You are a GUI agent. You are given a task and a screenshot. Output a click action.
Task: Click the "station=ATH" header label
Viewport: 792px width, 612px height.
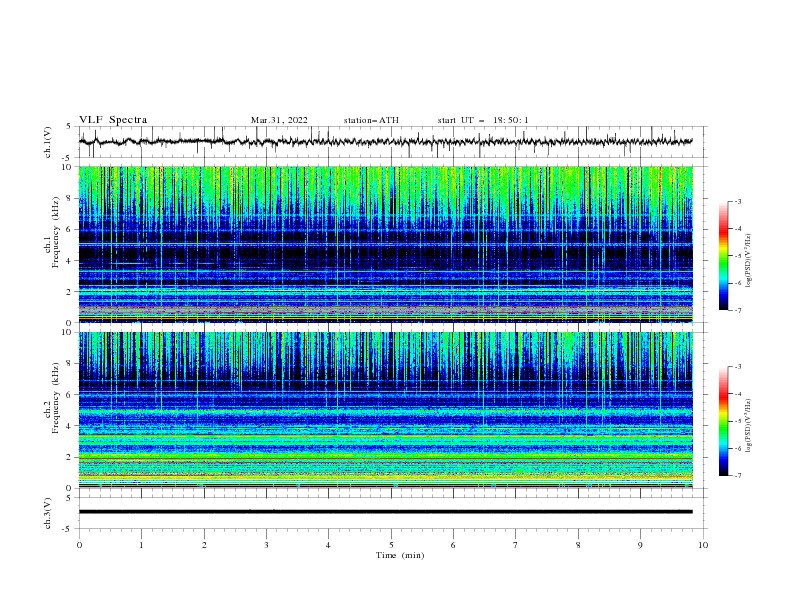pyautogui.click(x=371, y=120)
